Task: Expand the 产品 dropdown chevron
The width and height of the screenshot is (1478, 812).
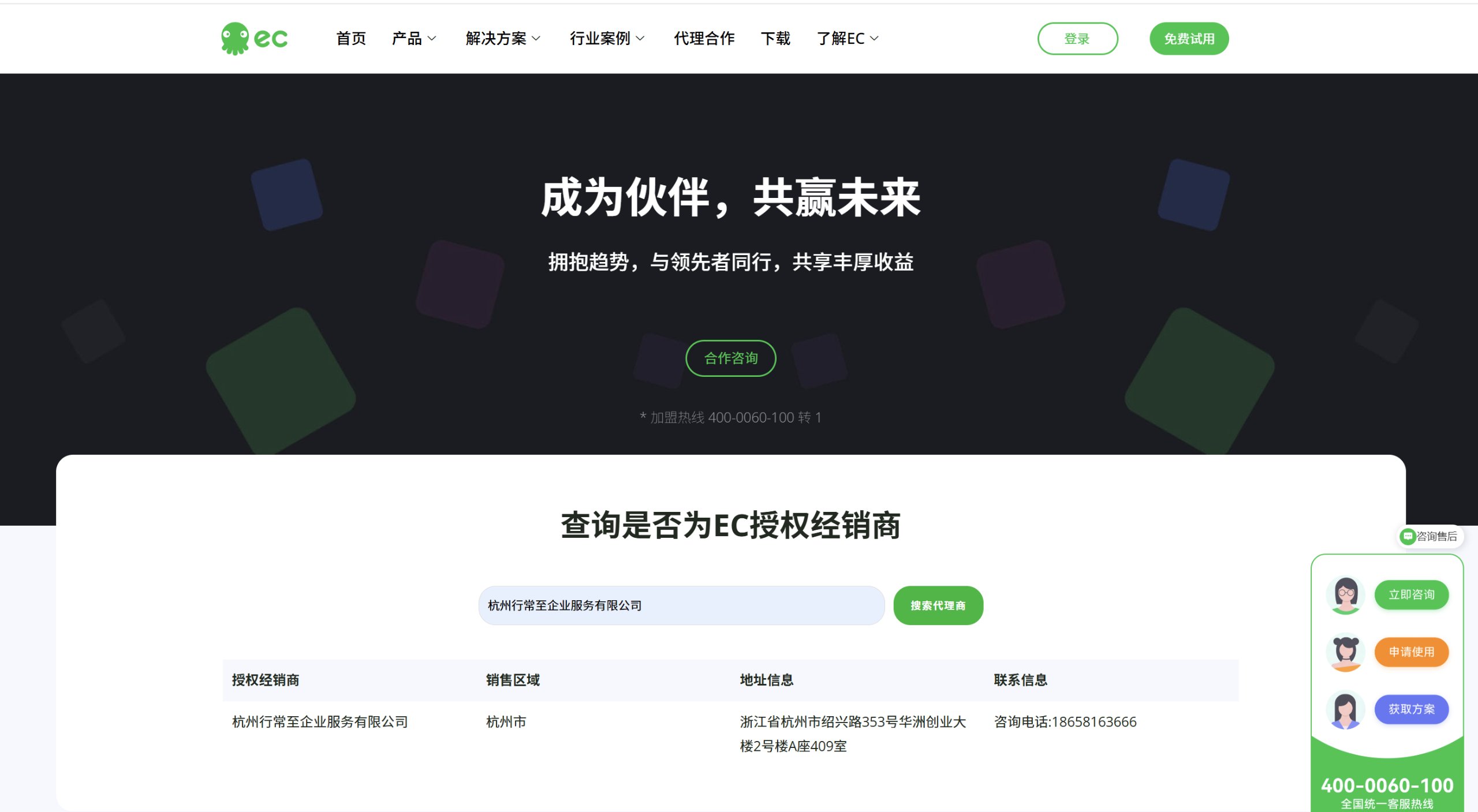Action: tap(432, 39)
